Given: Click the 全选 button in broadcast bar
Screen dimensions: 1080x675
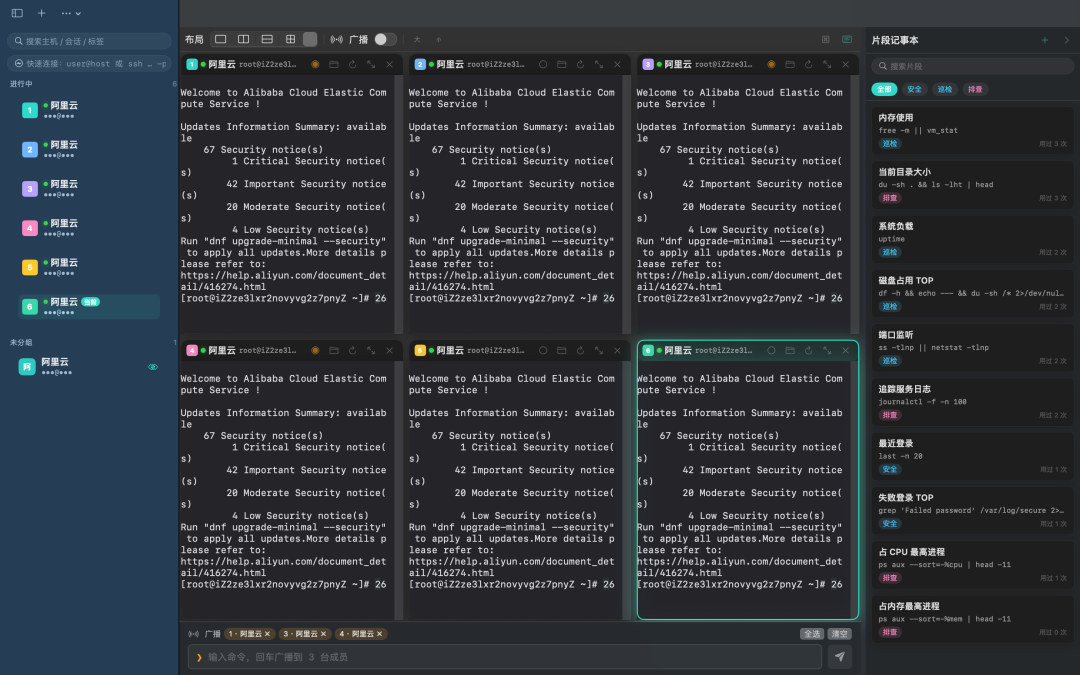Looking at the screenshot, I should pyautogui.click(x=812, y=634).
